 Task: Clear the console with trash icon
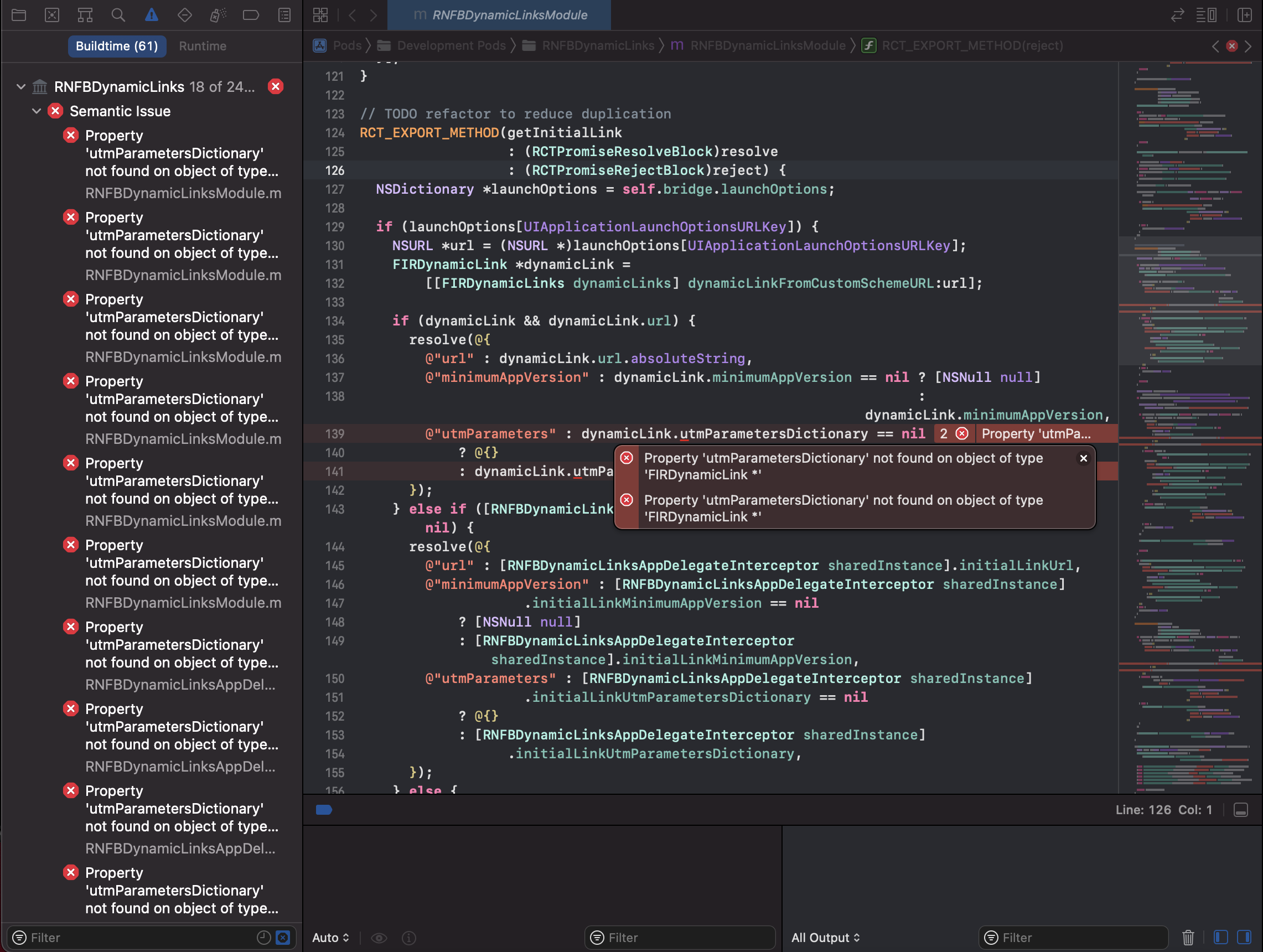(x=1188, y=937)
